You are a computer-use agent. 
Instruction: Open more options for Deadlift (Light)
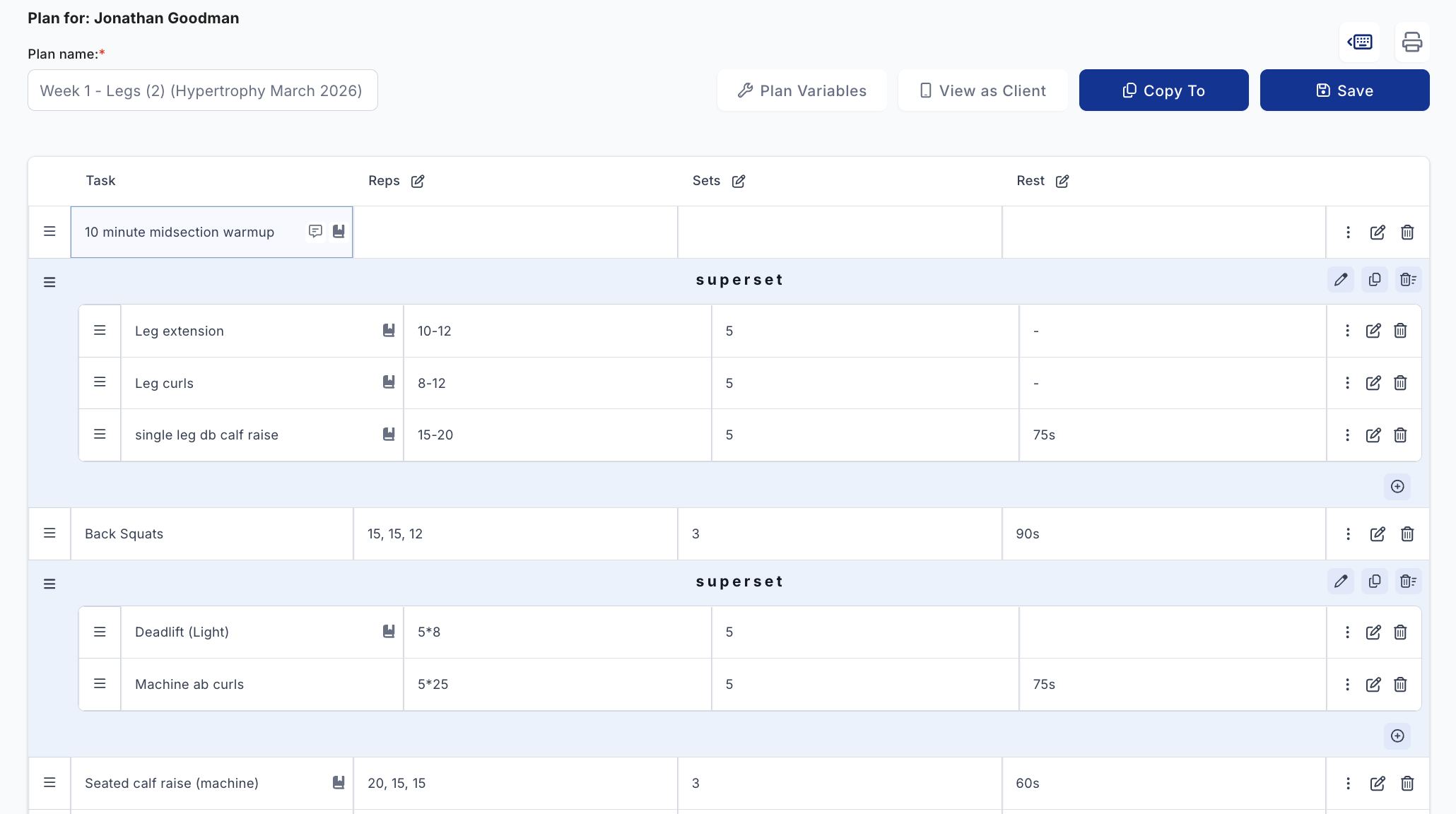tap(1347, 632)
